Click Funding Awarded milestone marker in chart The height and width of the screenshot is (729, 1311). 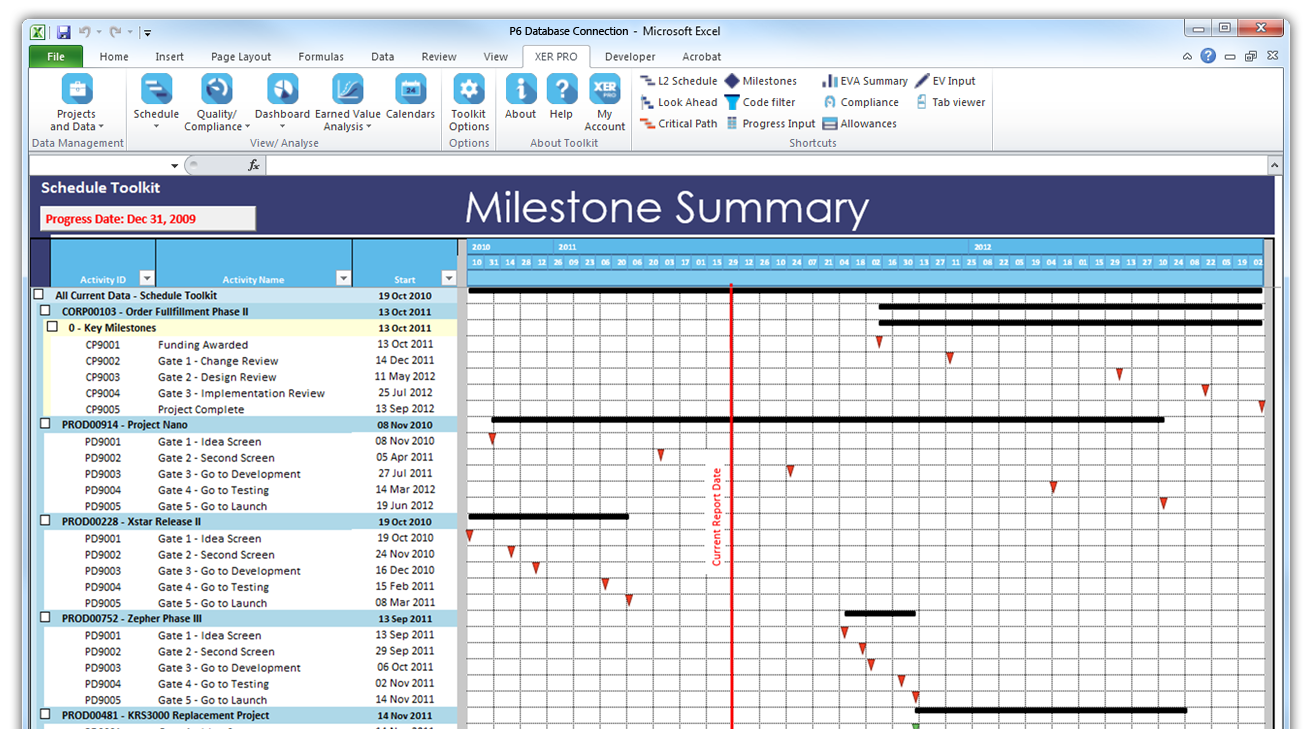pos(879,342)
